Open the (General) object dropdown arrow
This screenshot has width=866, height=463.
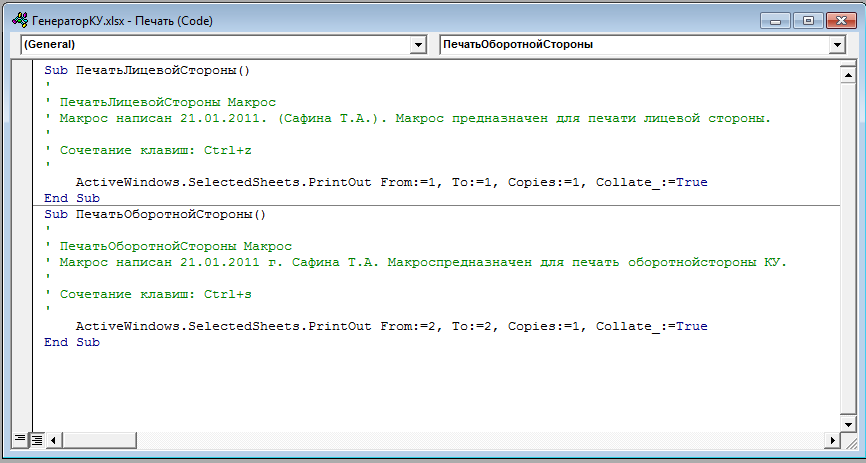(x=419, y=45)
